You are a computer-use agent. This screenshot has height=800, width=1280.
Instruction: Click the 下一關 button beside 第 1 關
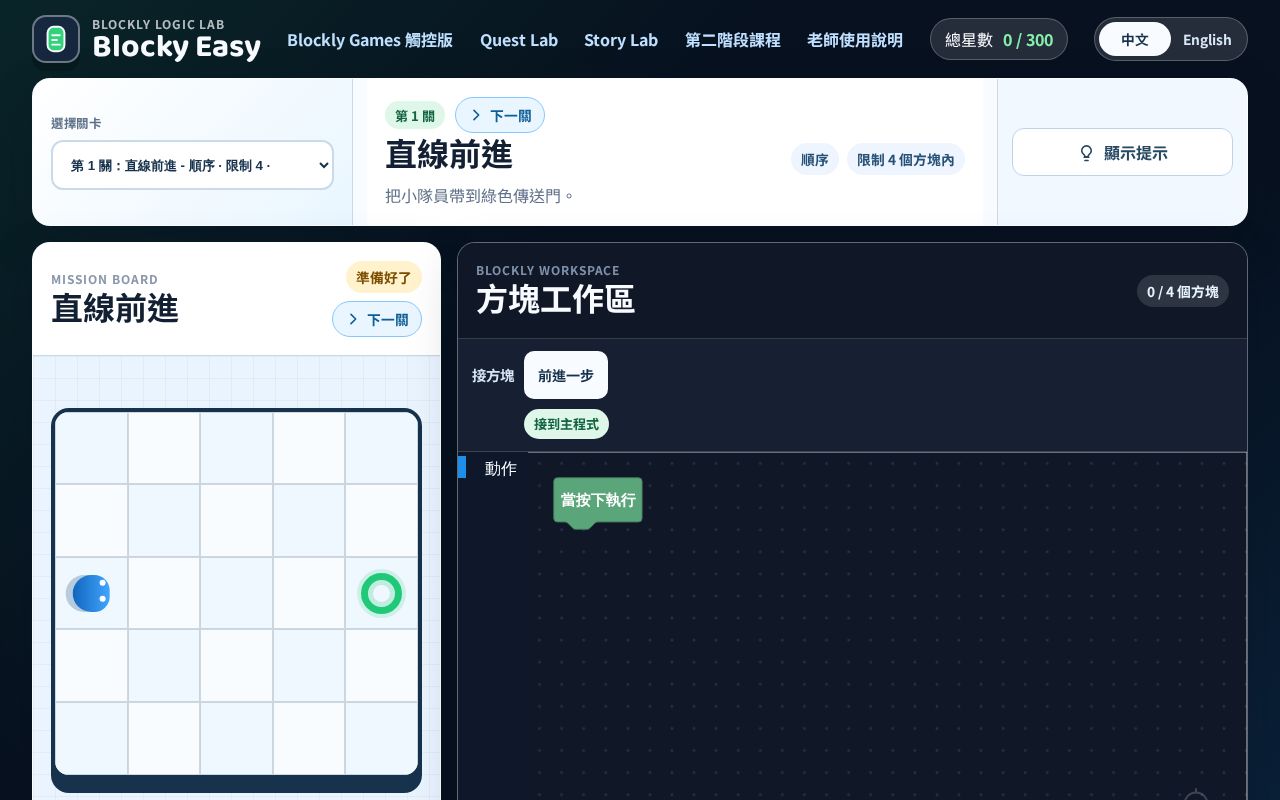point(500,115)
